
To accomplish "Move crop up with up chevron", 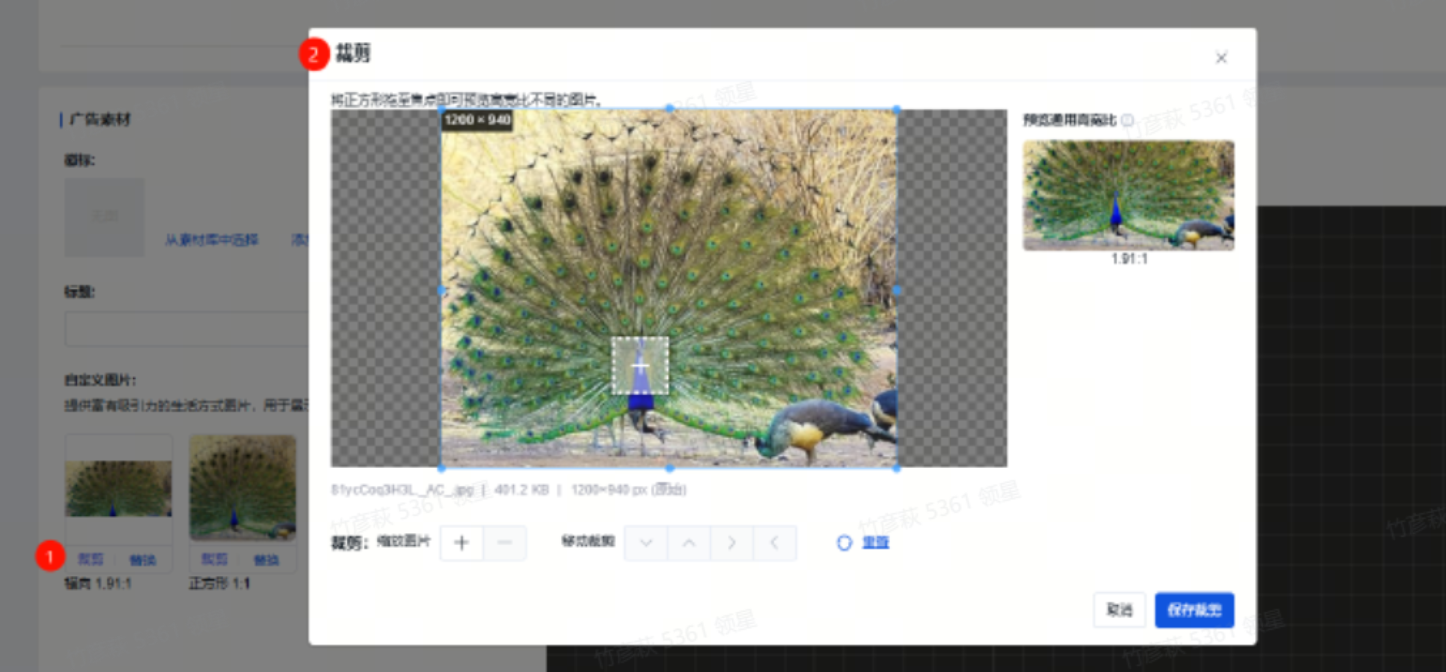I will coord(689,543).
